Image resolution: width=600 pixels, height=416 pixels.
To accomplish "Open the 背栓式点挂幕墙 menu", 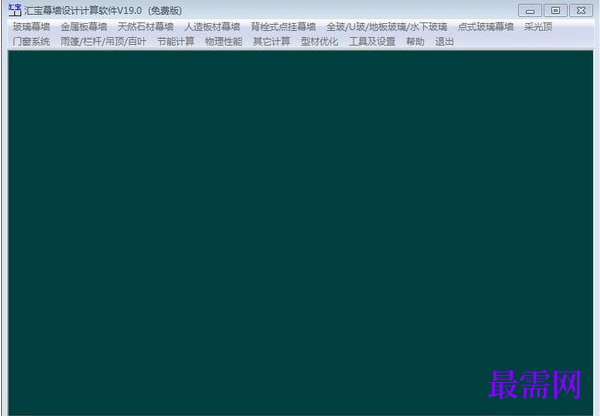I will click(283, 27).
